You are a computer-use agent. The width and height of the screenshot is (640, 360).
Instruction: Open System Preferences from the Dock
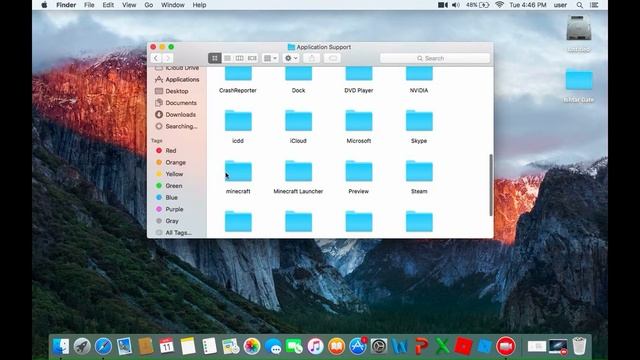pos(379,346)
